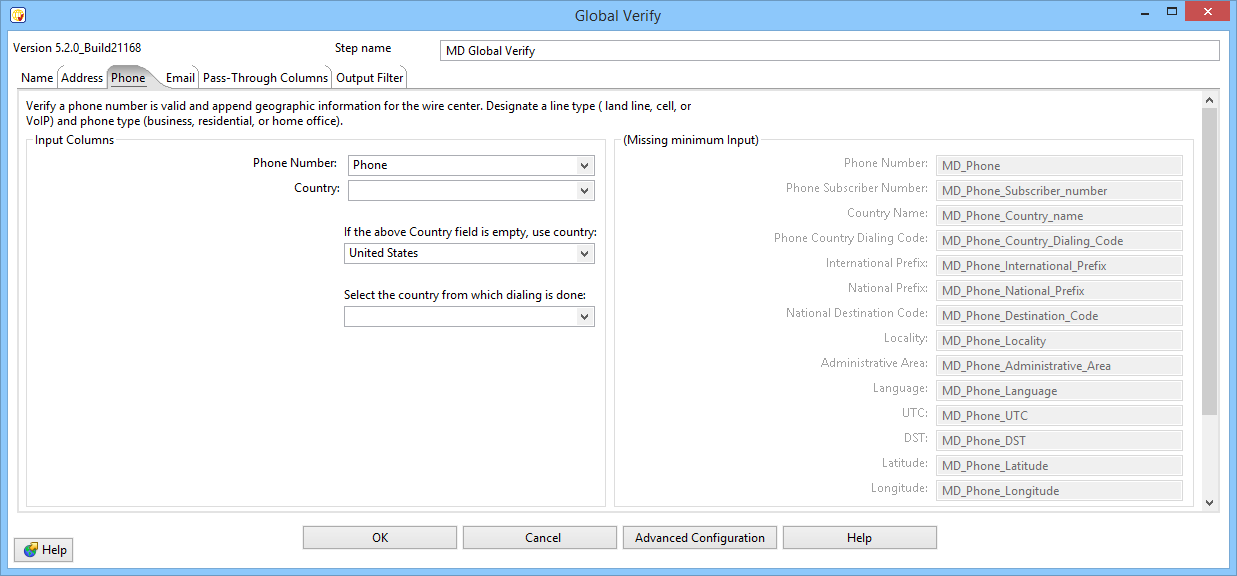Open Advanced Configuration
1237x576 pixels.
coord(699,538)
